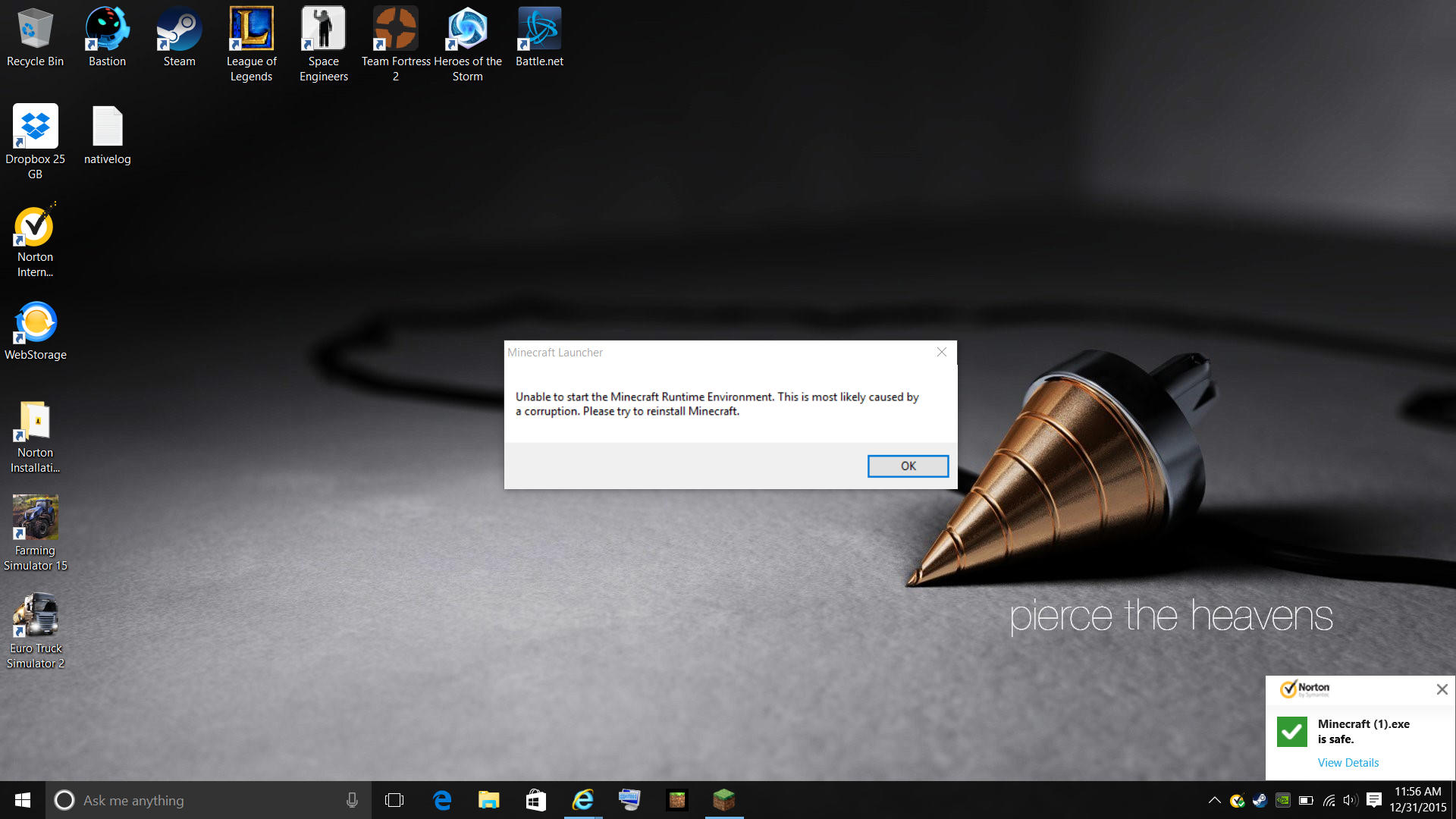1456x819 pixels.
Task: Open View Details link in Norton popup
Action: coord(1348,762)
